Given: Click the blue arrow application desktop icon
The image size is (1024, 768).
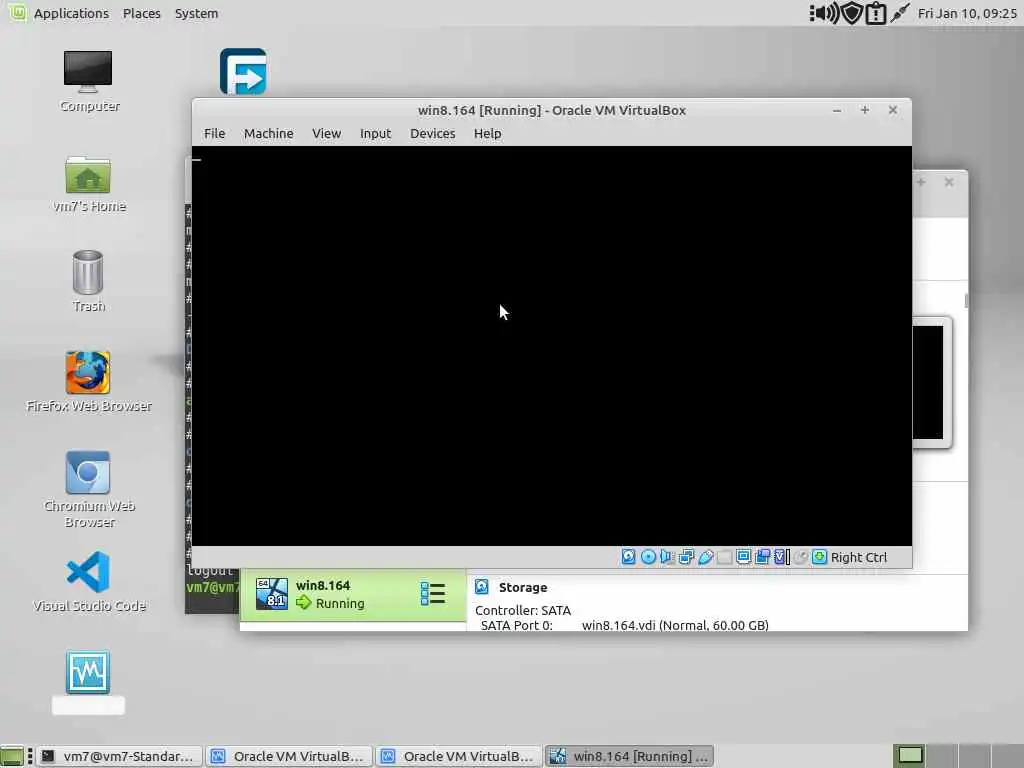Looking at the screenshot, I should (243, 71).
